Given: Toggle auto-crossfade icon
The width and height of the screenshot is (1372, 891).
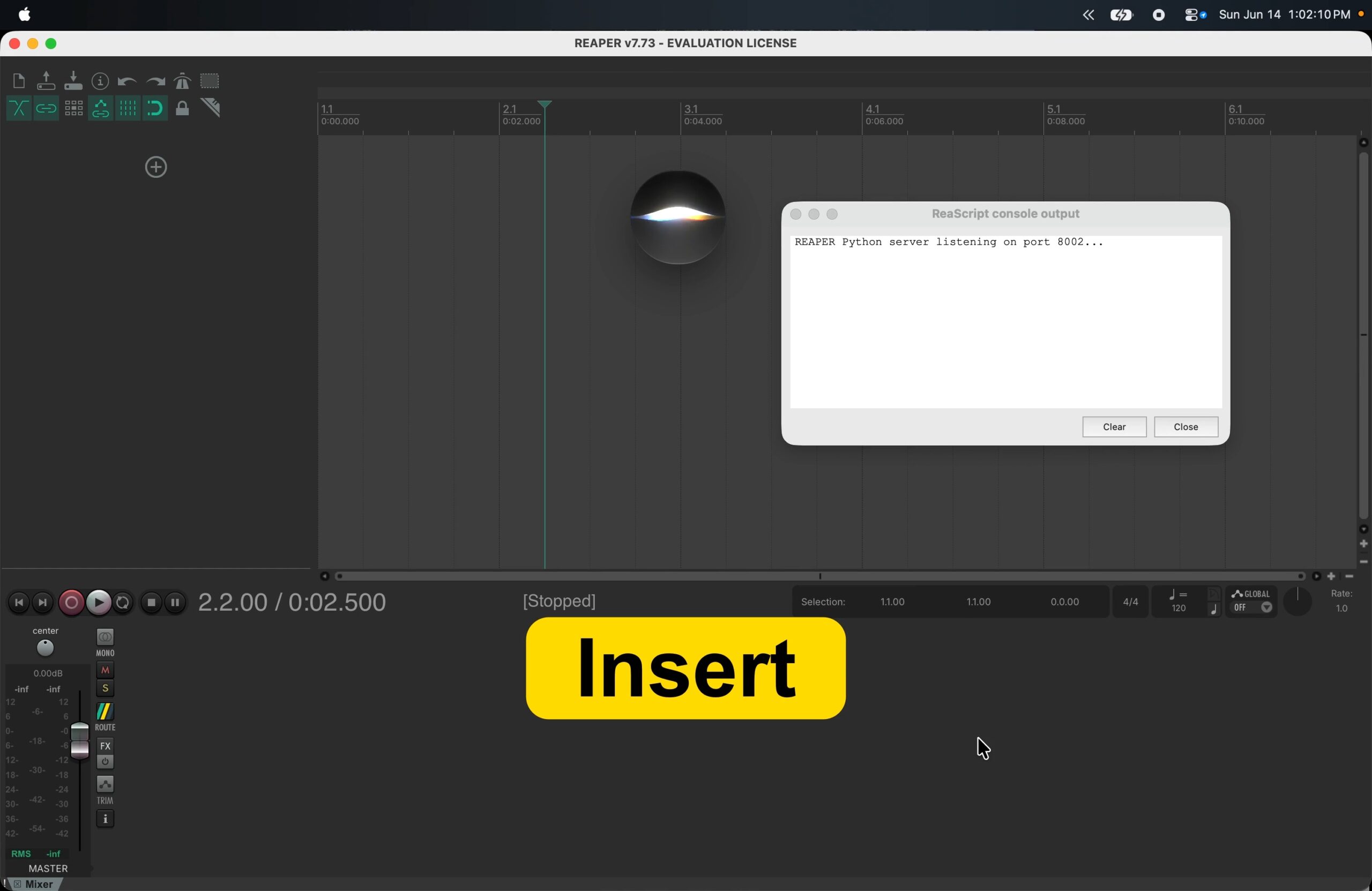Looking at the screenshot, I should tap(18, 108).
